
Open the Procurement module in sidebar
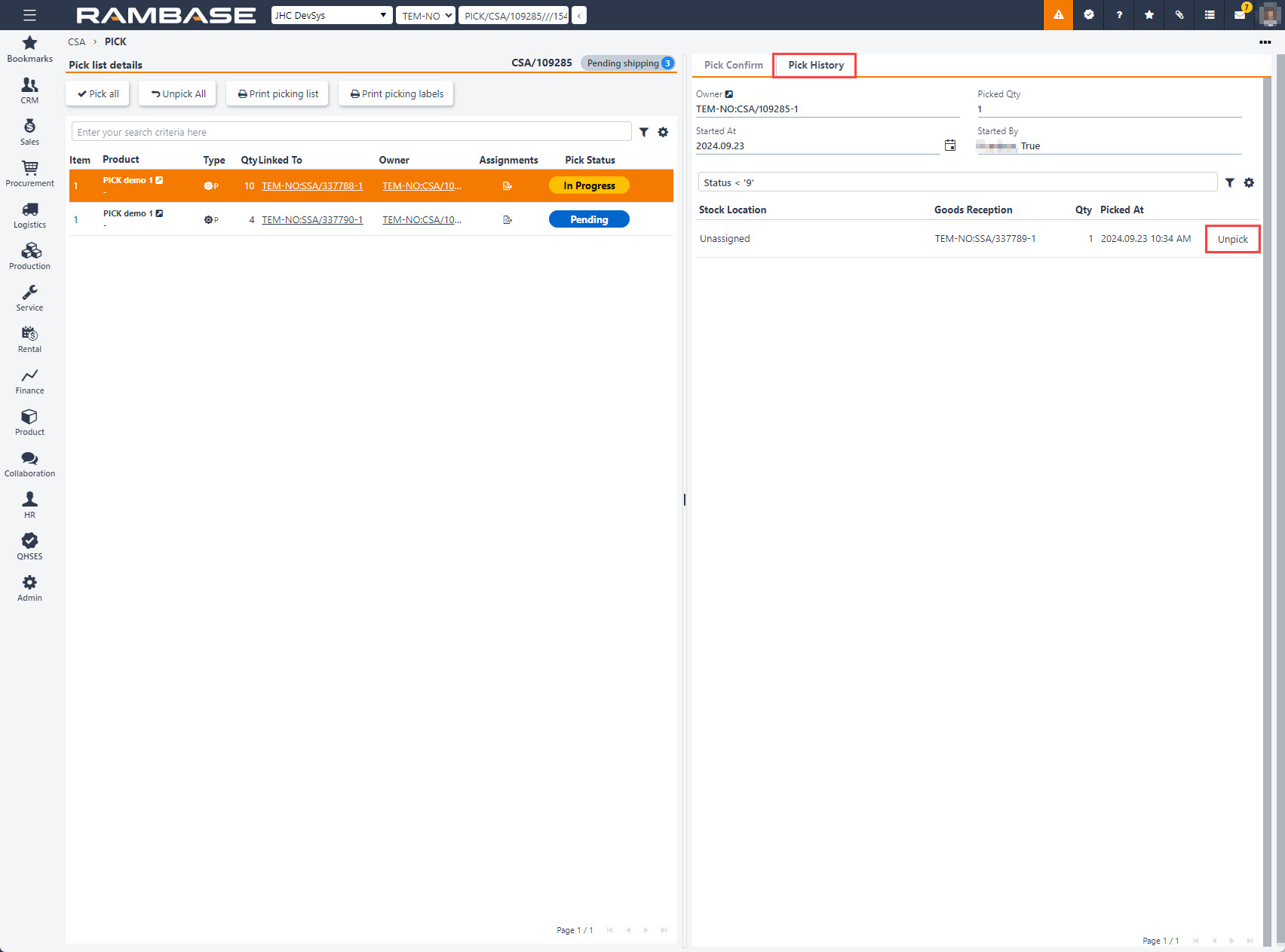click(x=29, y=173)
